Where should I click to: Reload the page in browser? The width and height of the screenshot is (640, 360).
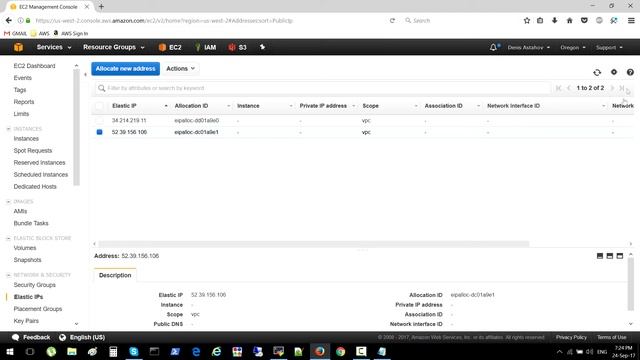point(392,20)
